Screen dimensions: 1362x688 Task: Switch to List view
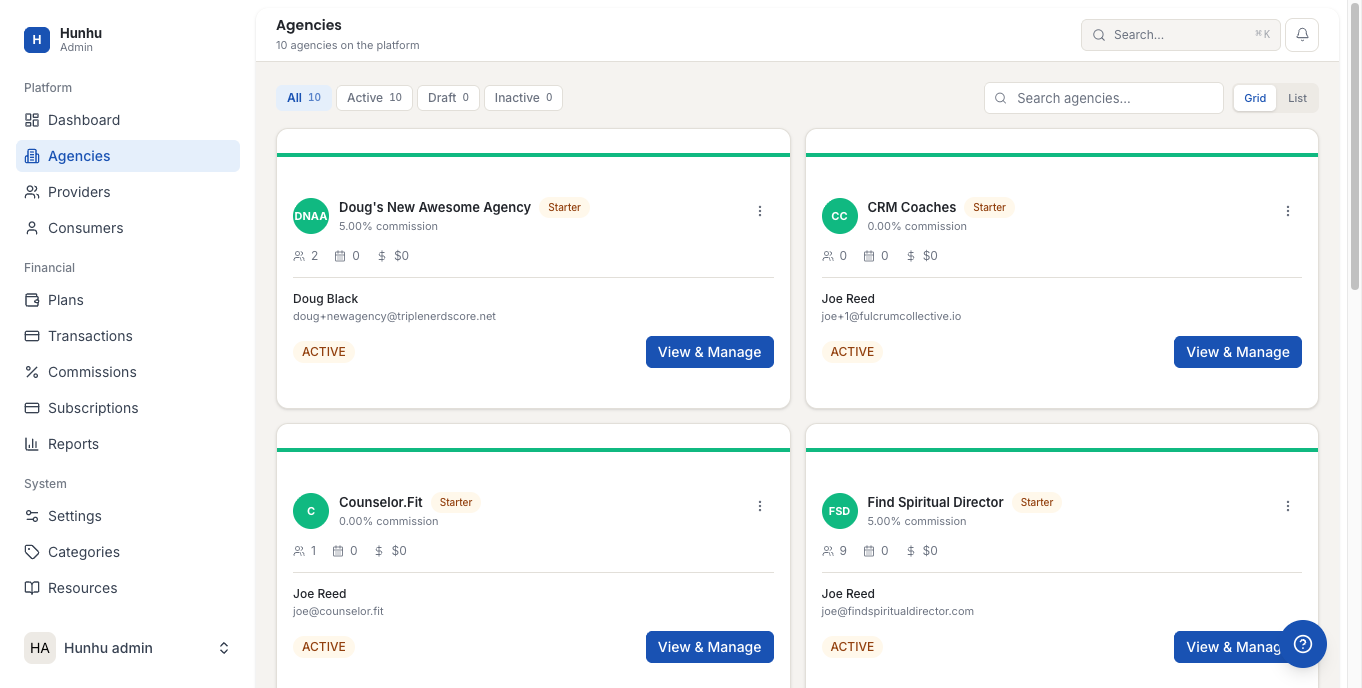click(1297, 98)
